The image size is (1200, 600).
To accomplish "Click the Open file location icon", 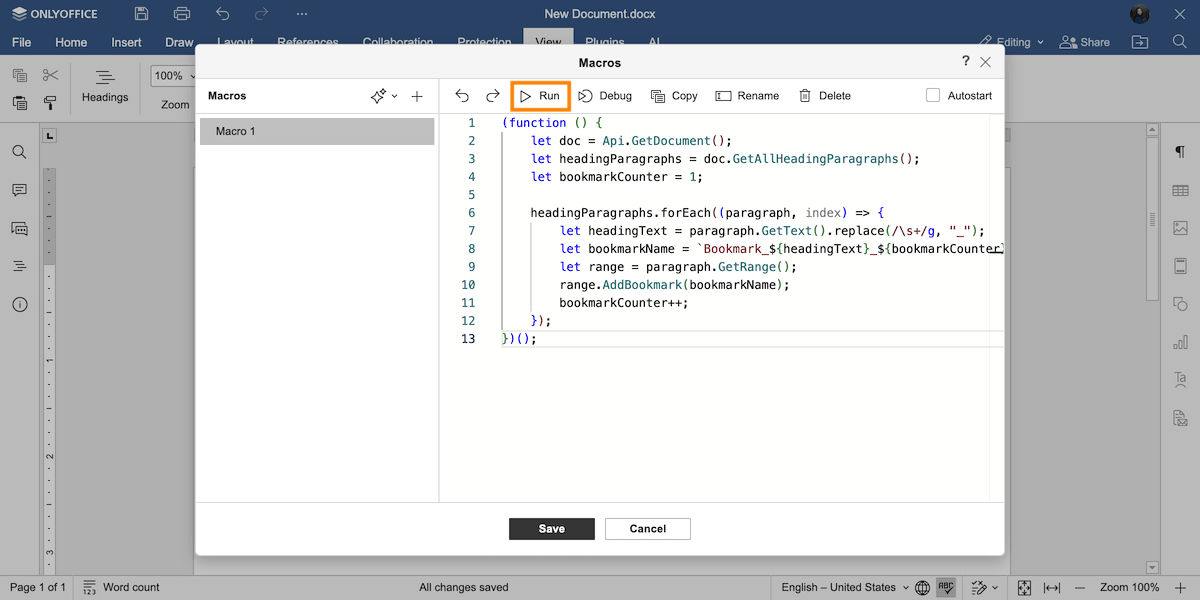I will pyautogui.click(x=1140, y=42).
